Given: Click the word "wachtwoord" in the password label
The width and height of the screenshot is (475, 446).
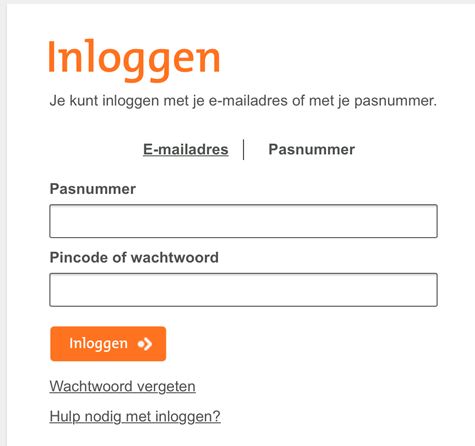Looking at the screenshot, I should coord(175,257).
